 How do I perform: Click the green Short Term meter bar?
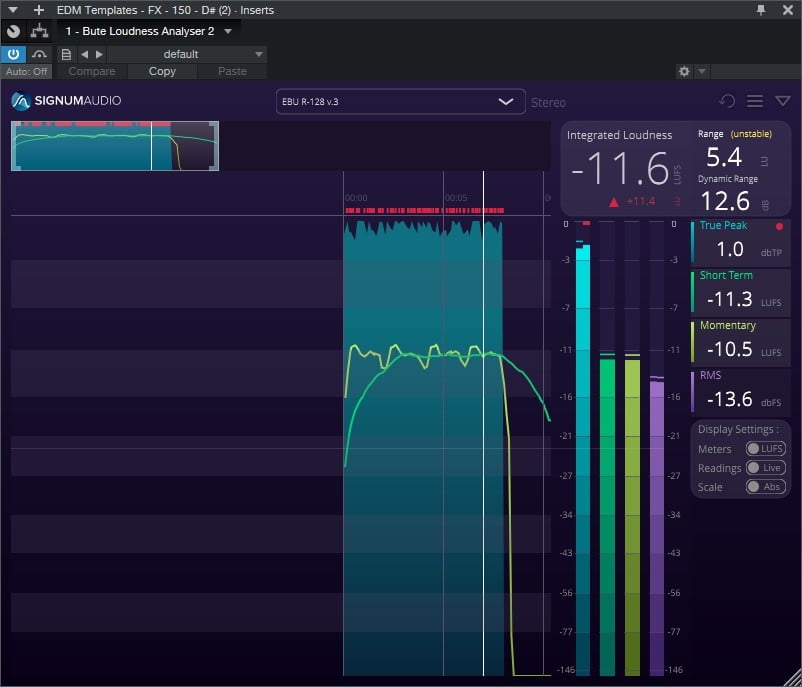(x=607, y=517)
